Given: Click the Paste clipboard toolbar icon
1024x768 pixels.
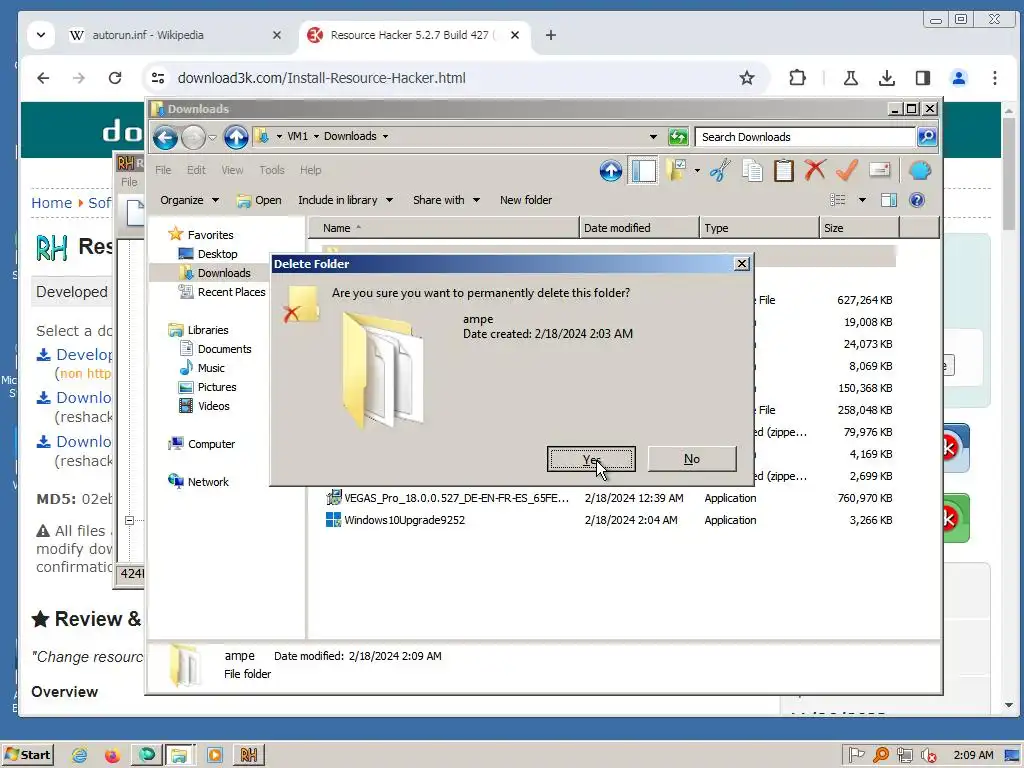Looking at the screenshot, I should point(784,171).
